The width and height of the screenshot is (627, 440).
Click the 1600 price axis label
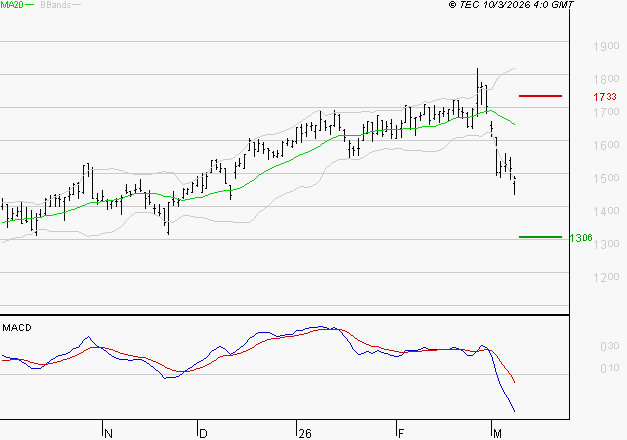(606, 145)
